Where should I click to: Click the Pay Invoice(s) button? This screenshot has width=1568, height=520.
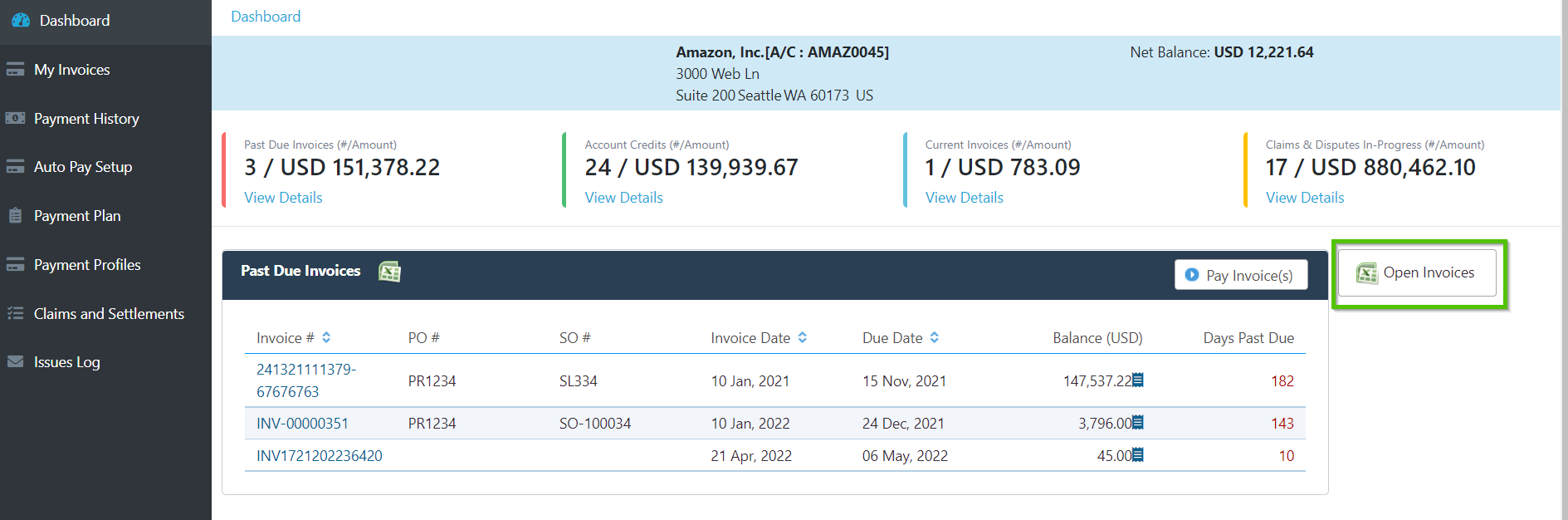(x=1241, y=275)
